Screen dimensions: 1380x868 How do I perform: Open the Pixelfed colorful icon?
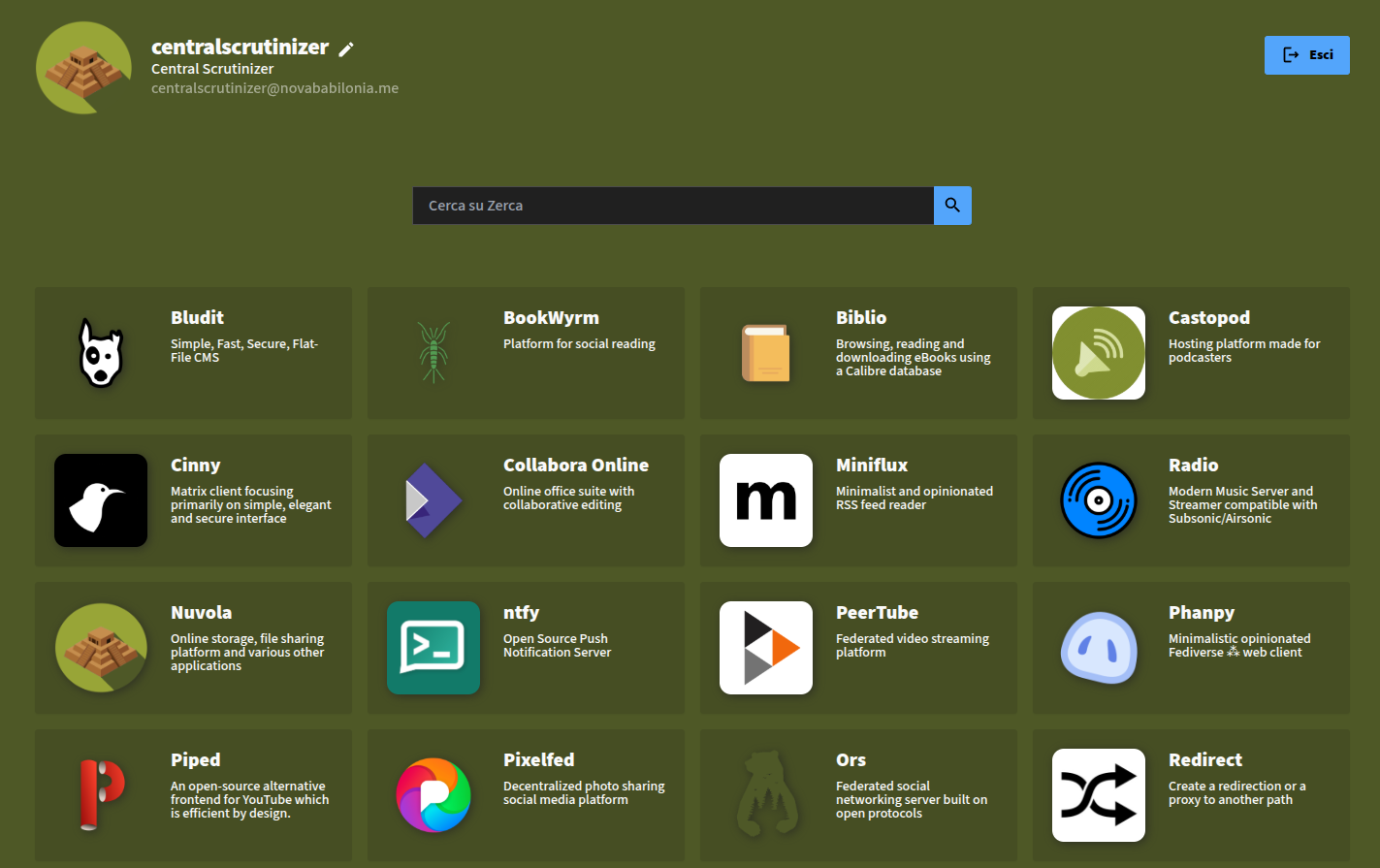coord(433,795)
